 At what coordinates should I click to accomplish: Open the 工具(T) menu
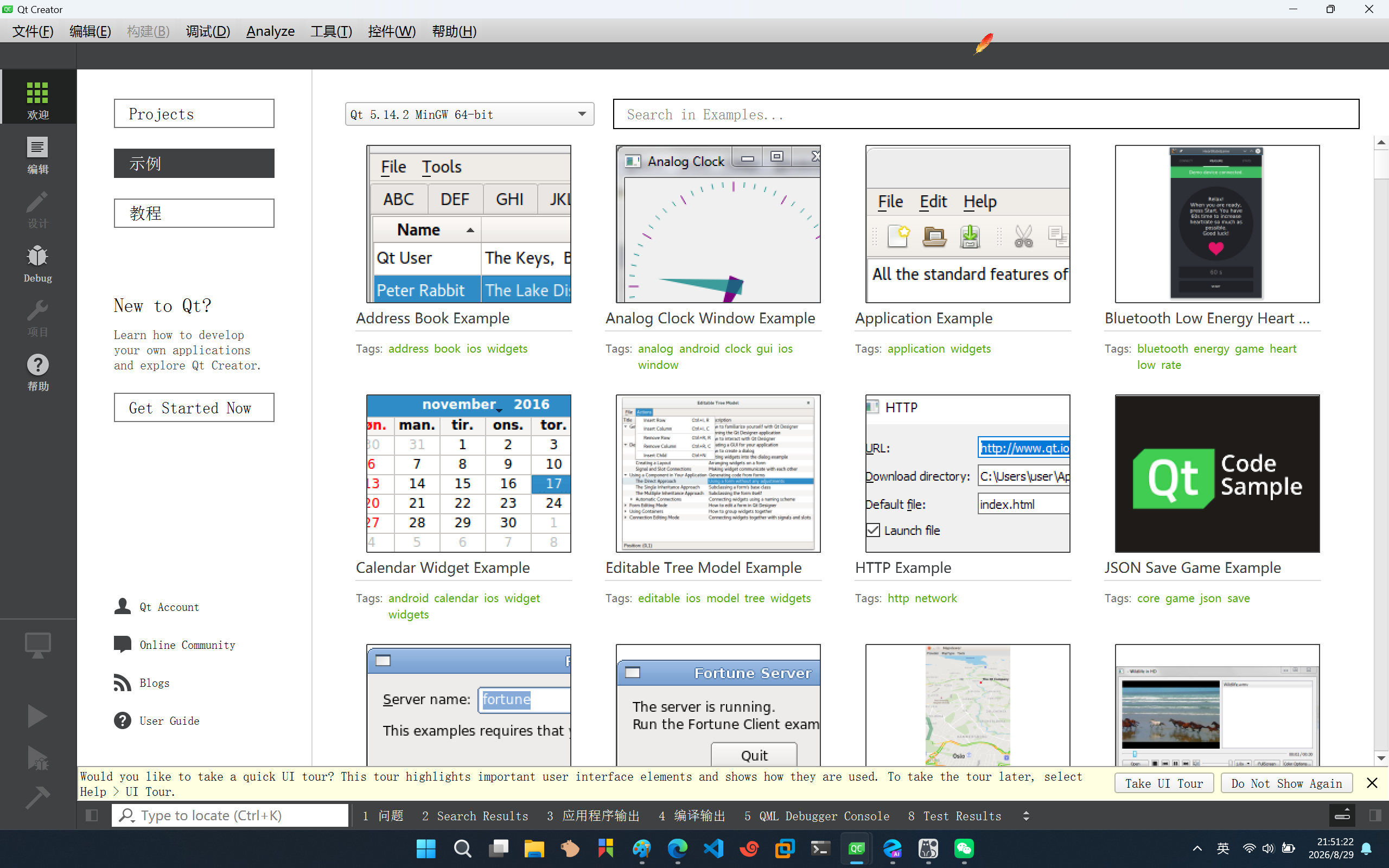pos(331,31)
